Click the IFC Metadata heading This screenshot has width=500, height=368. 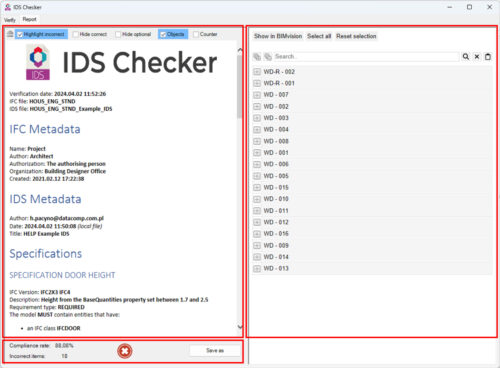[x=45, y=129]
